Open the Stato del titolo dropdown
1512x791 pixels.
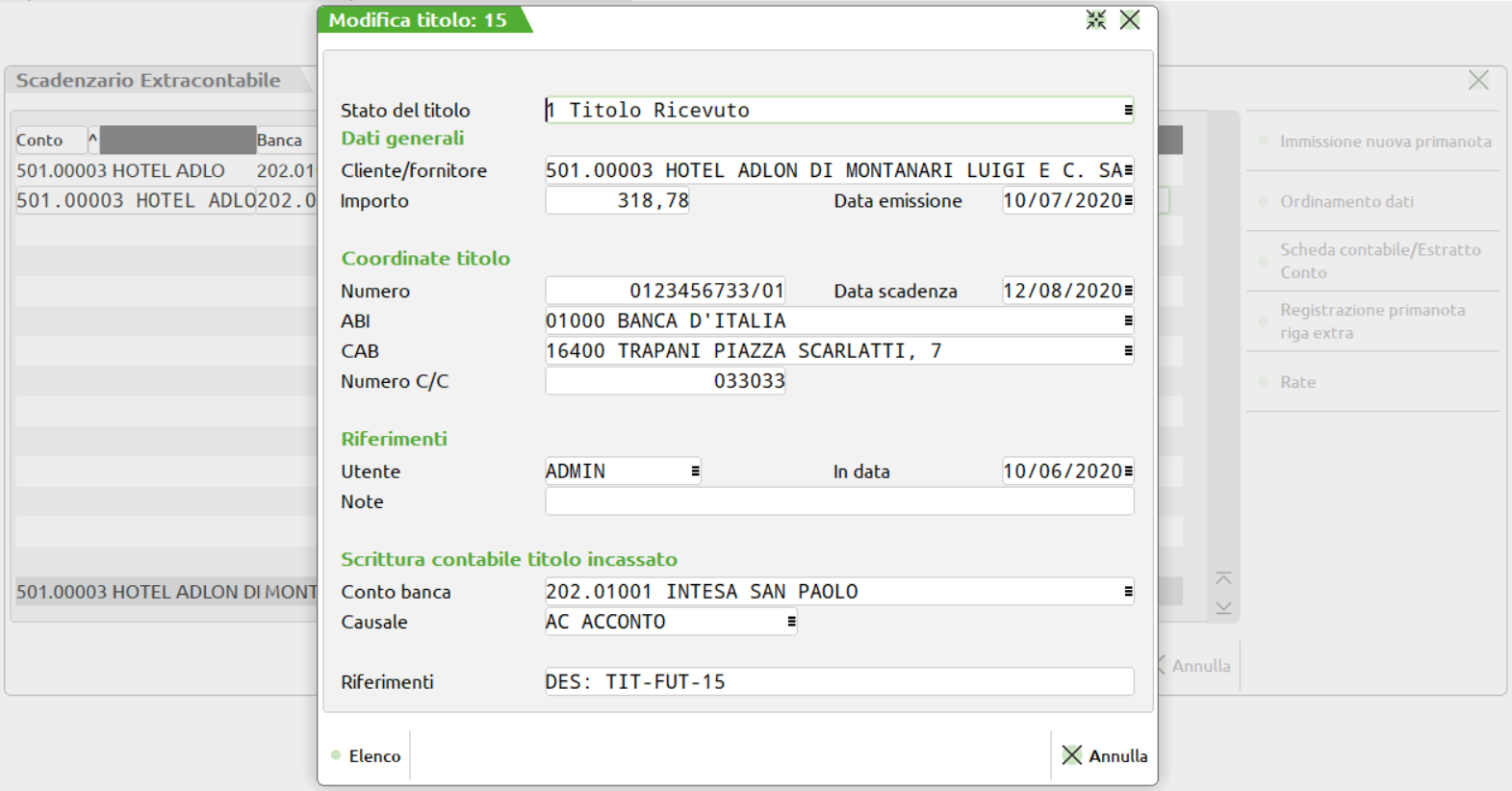(1128, 111)
